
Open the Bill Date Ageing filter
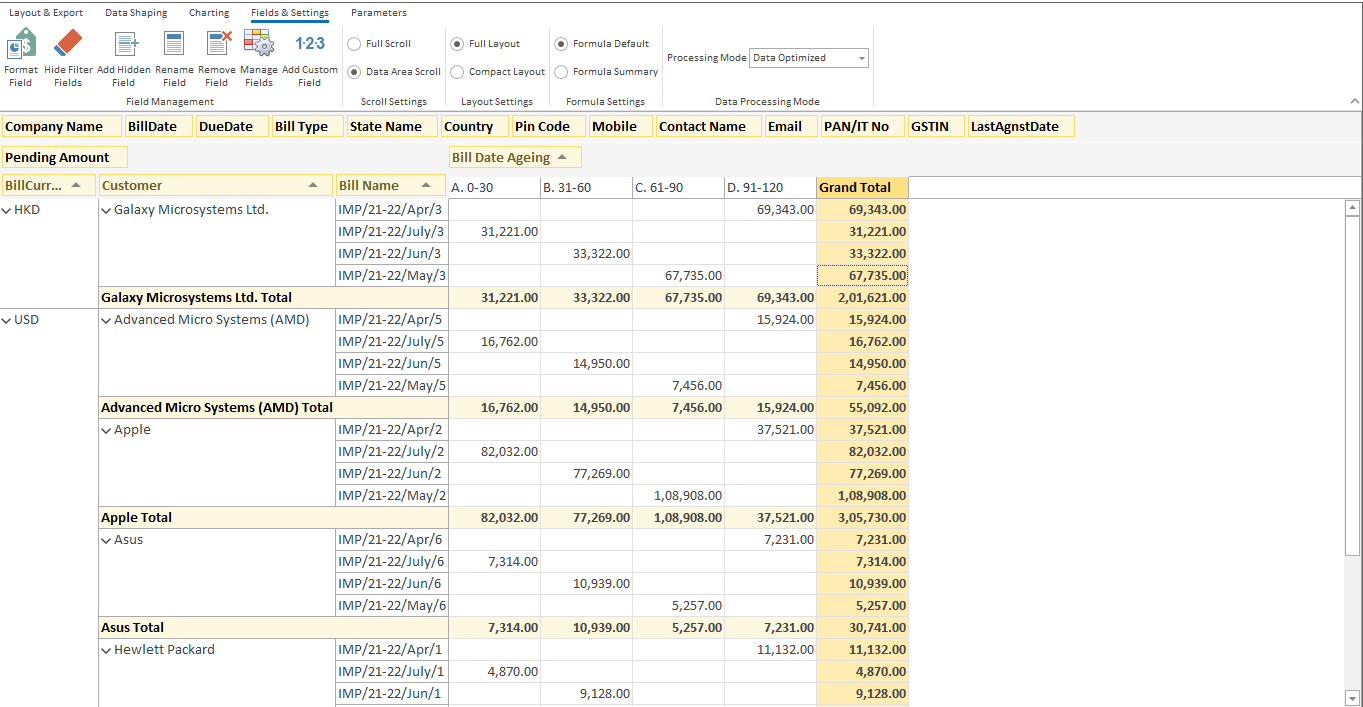point(514,157)
